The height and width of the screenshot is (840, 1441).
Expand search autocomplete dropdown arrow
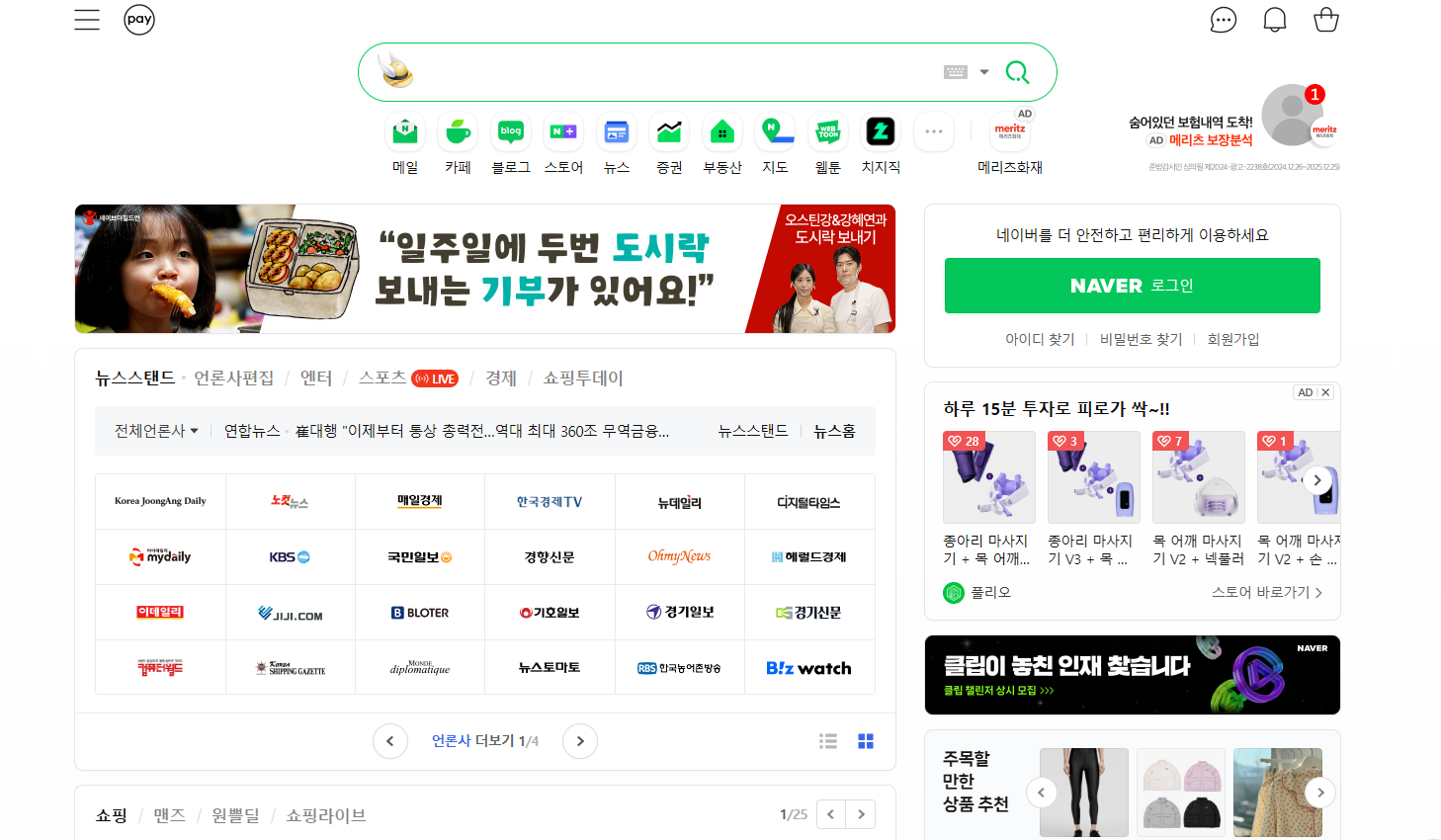(983, 72)
